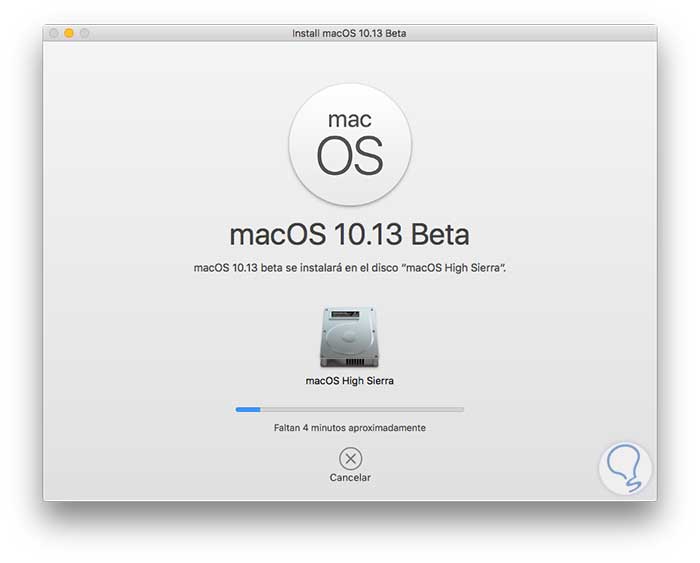Click the macOS High Sierra disk label
The image size is (700, 563).
(x=350, y=381)
